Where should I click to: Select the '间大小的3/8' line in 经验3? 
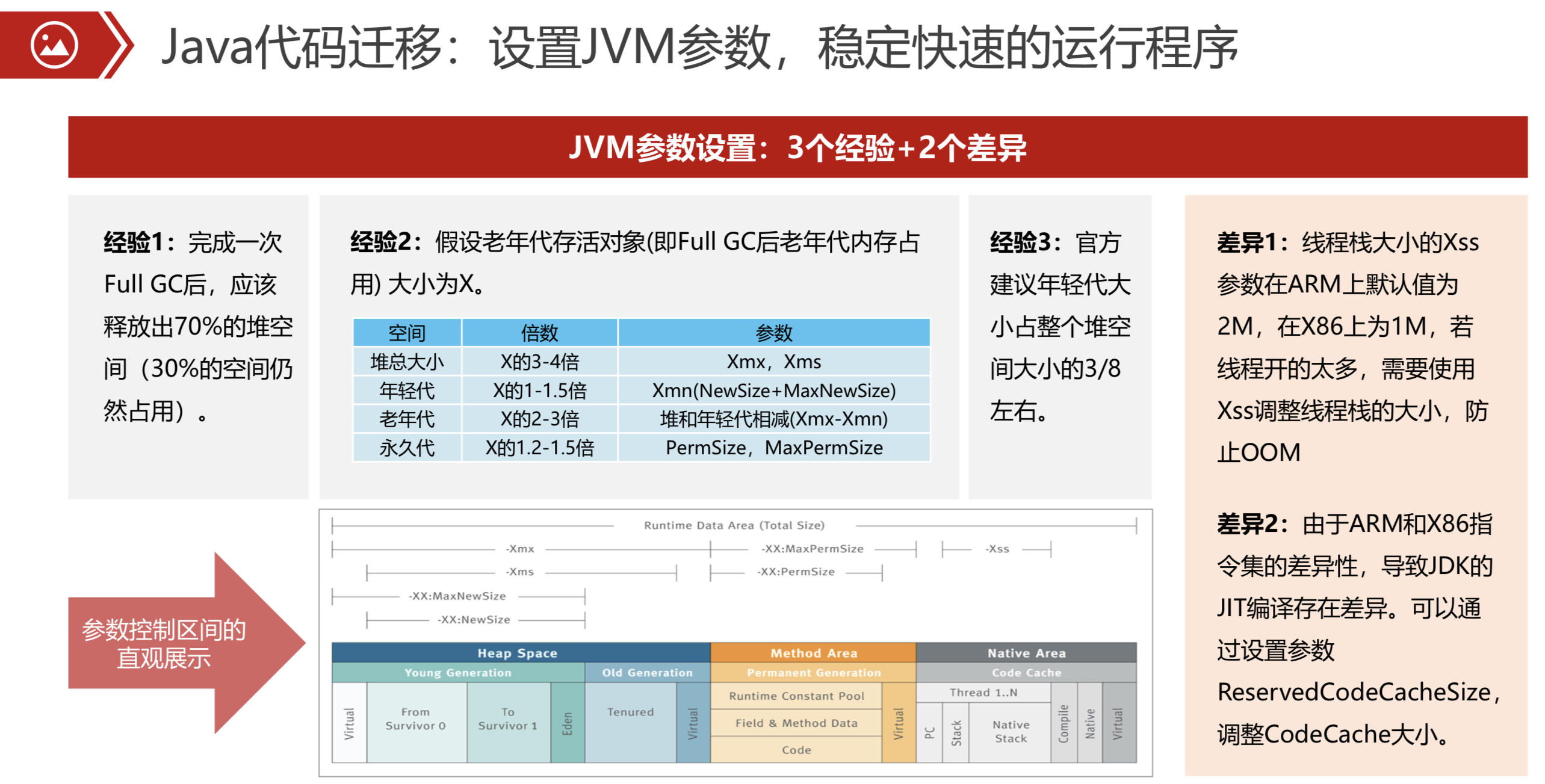point(1054,368)
